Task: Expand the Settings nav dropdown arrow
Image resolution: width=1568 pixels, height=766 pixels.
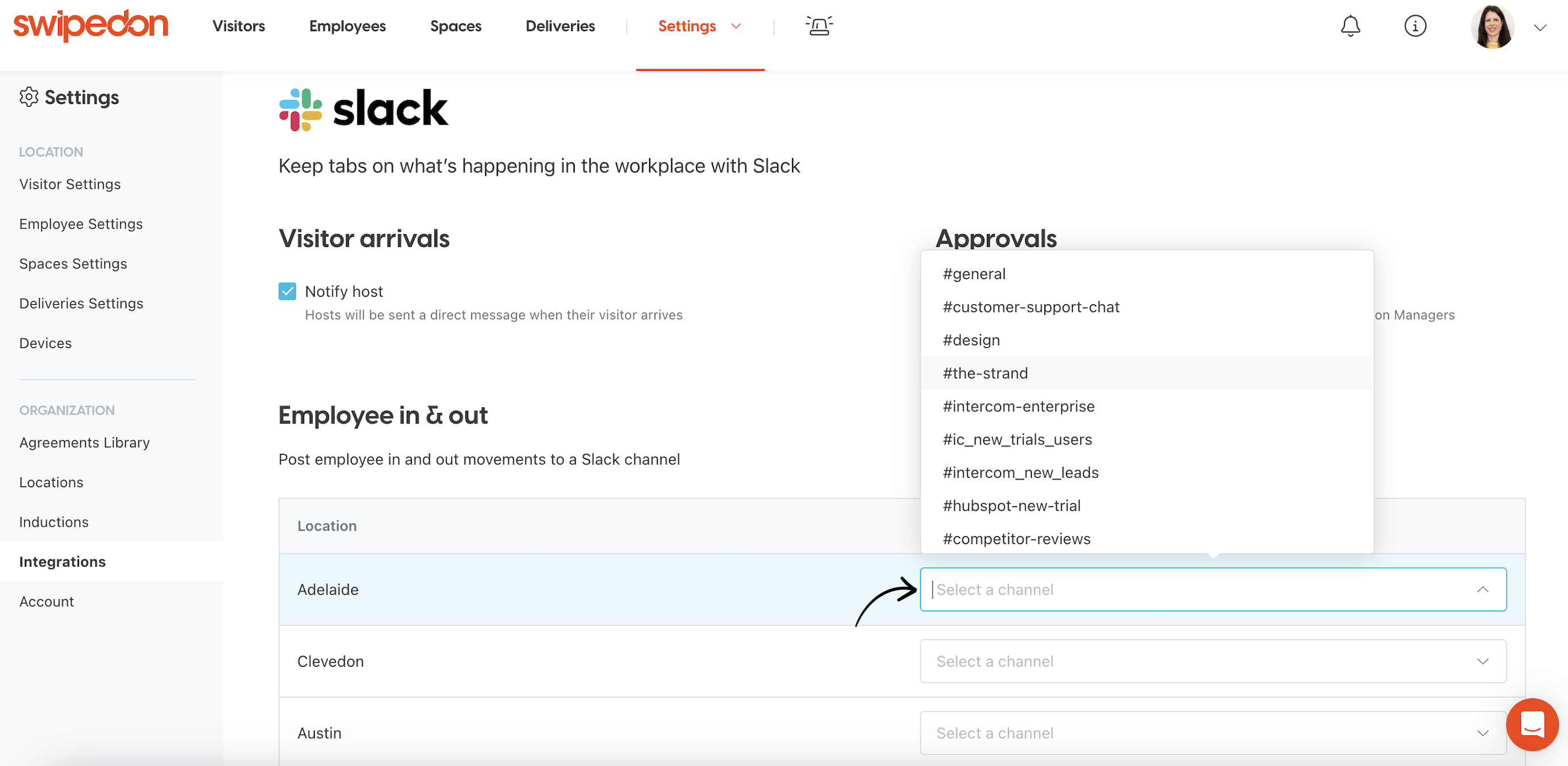Action: coord(735,26)
